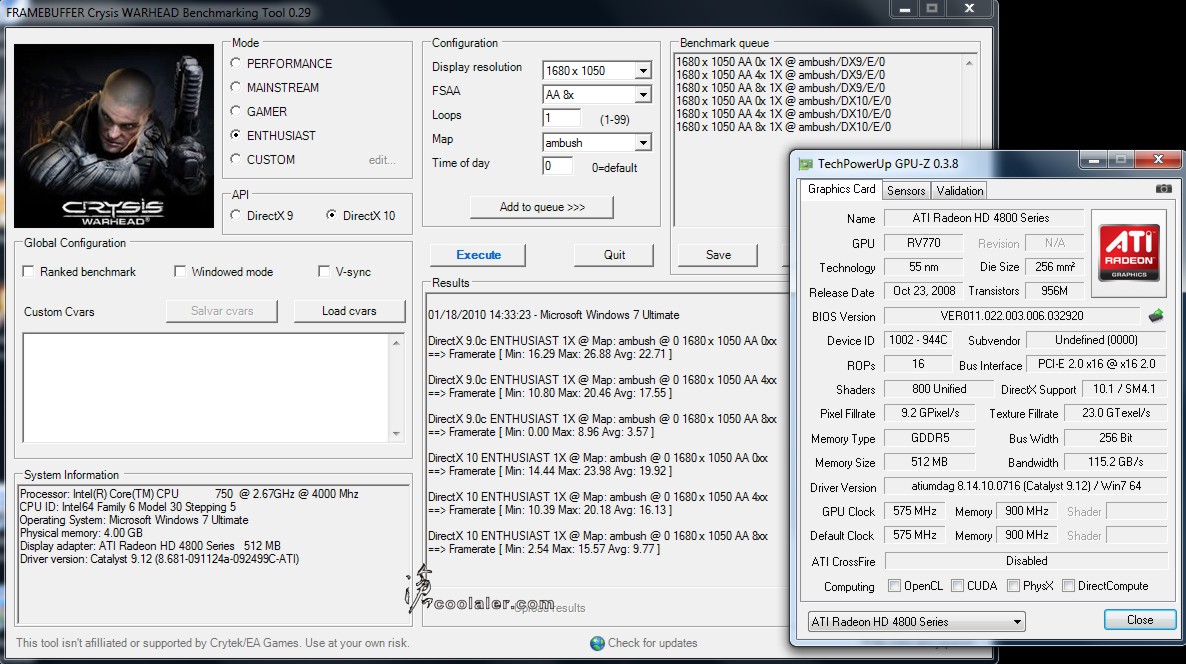Viewport: 1186px width, 664px height.
Task: Choose the DirectX 10 API option
Action: [331, 216]
